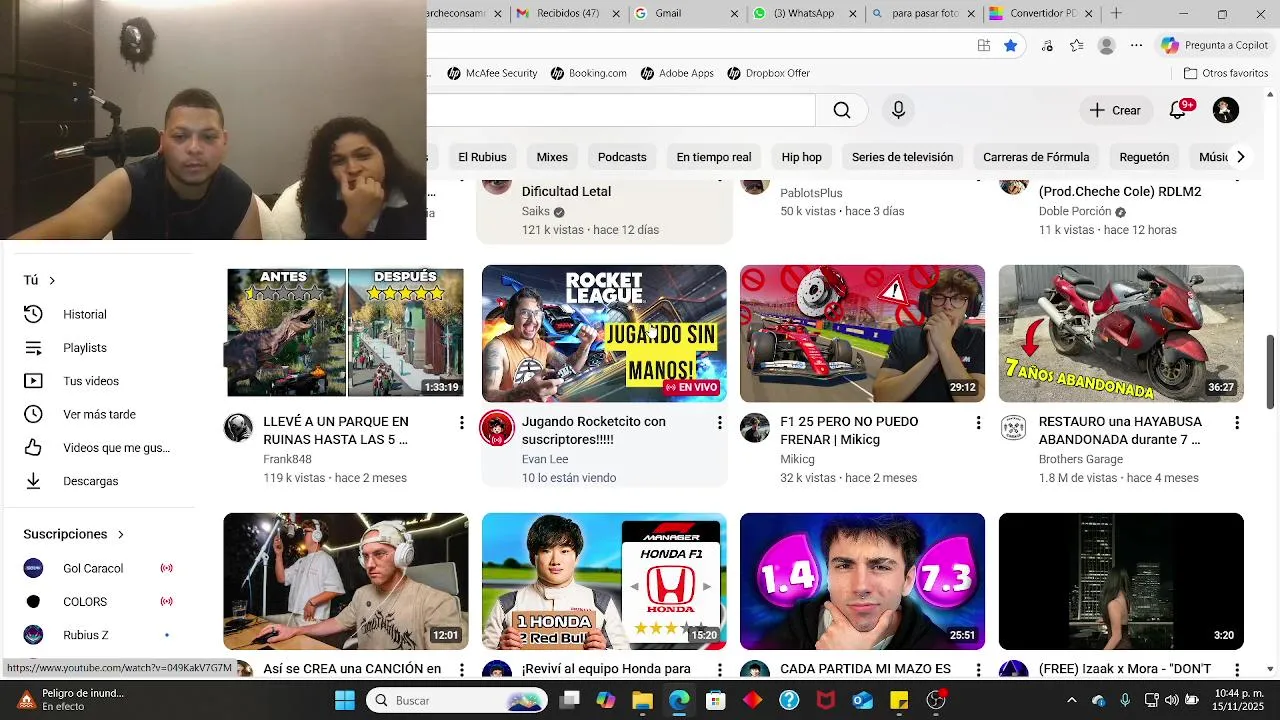This screenshot has width=1280, height=720.
Task: Open the Booking.com bookmark
Action: [x=588, y=73]
